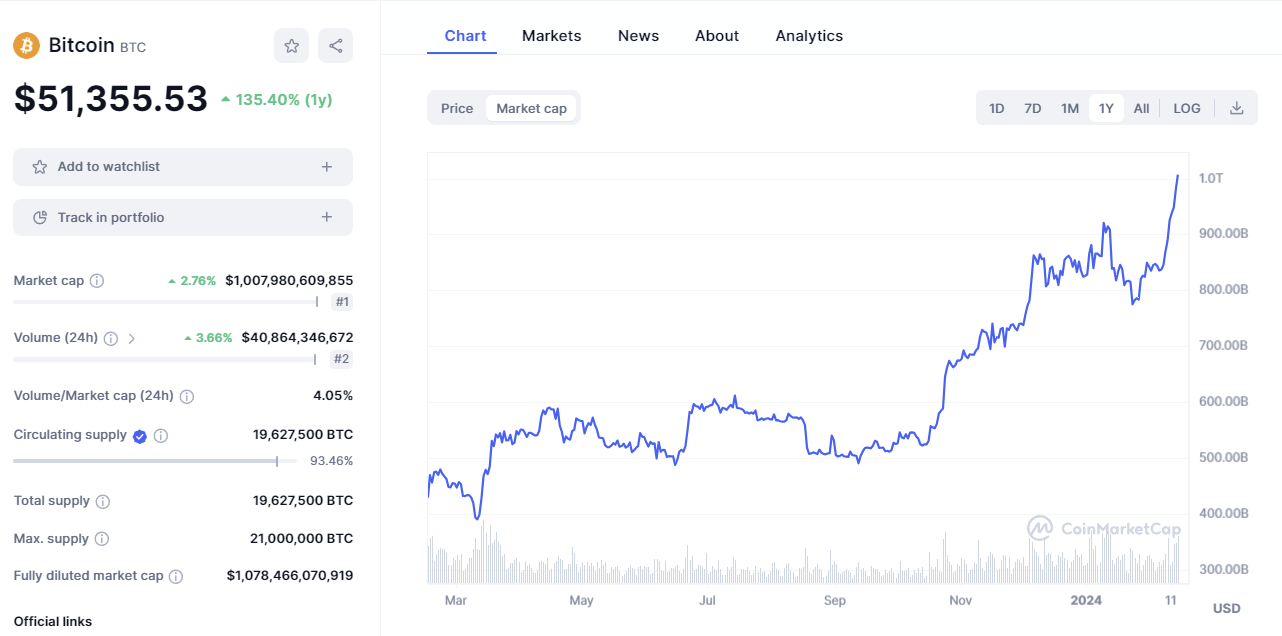Set chart range to 1M
Screen dimensions: 1282x636
(x=1070, y=108)
